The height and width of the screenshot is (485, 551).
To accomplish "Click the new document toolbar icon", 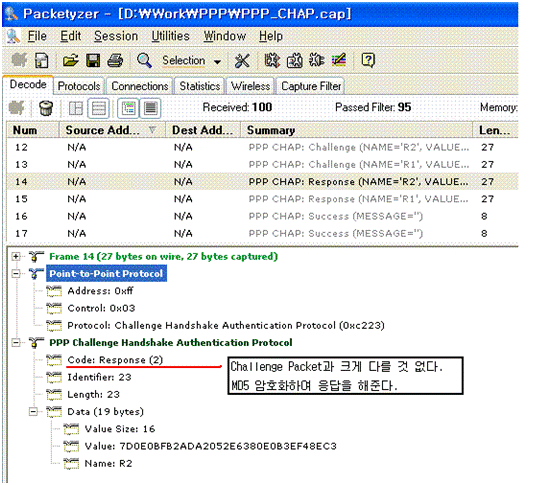I will tap(41, 60).
